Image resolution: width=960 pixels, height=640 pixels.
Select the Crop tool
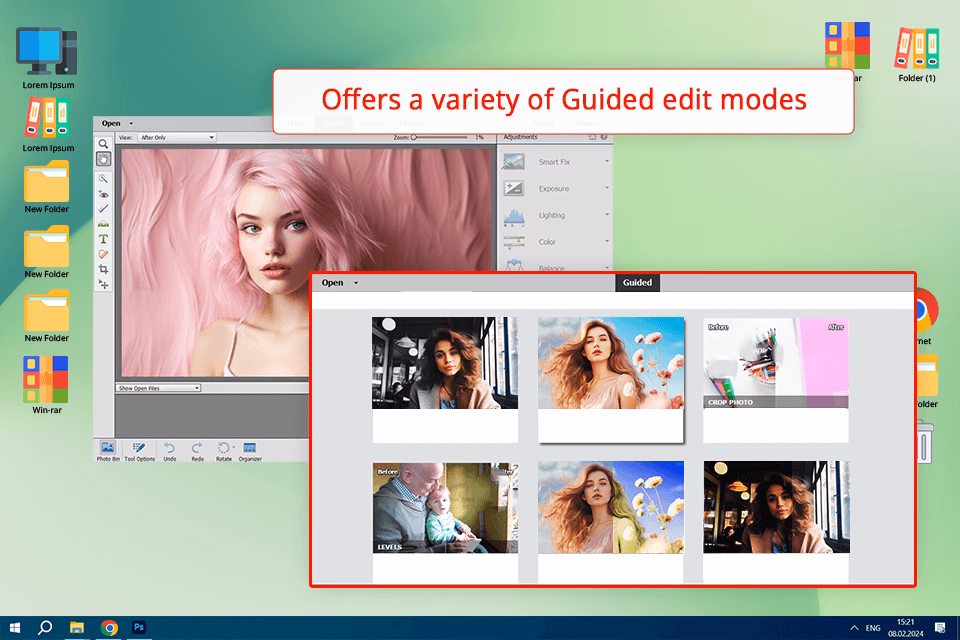103,269
